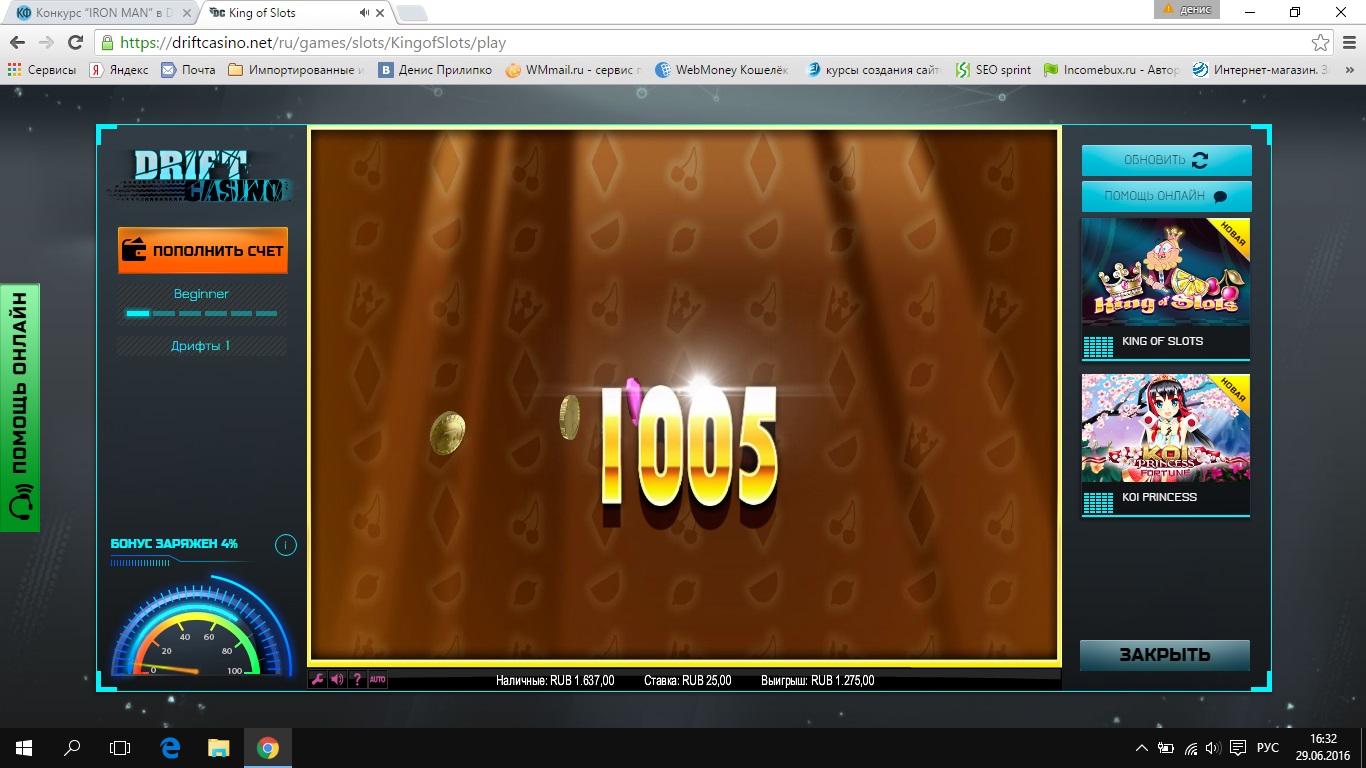This screenshot has width=1366, height=768.
Task: Close the King of Slots tab
Action: pos(381,13)
